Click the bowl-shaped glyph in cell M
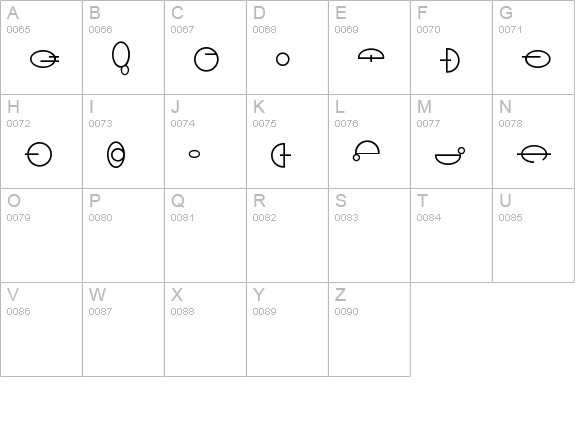 coord(450,156)
